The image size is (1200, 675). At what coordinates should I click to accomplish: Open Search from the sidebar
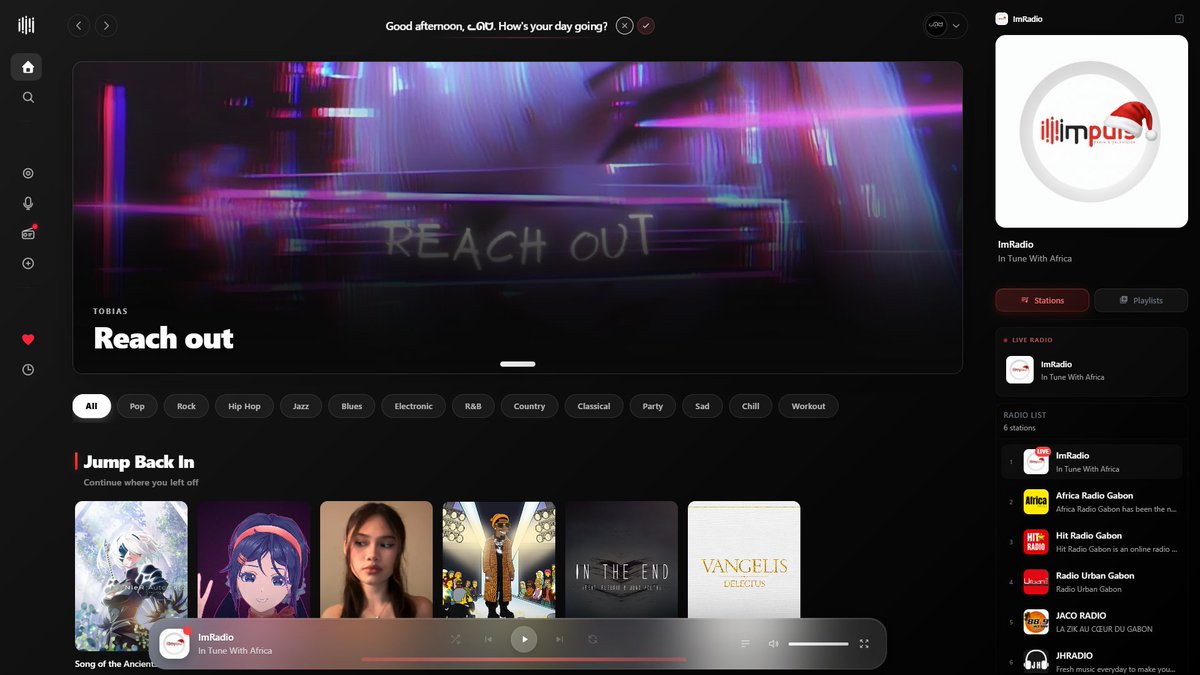[x=28, y=97]
